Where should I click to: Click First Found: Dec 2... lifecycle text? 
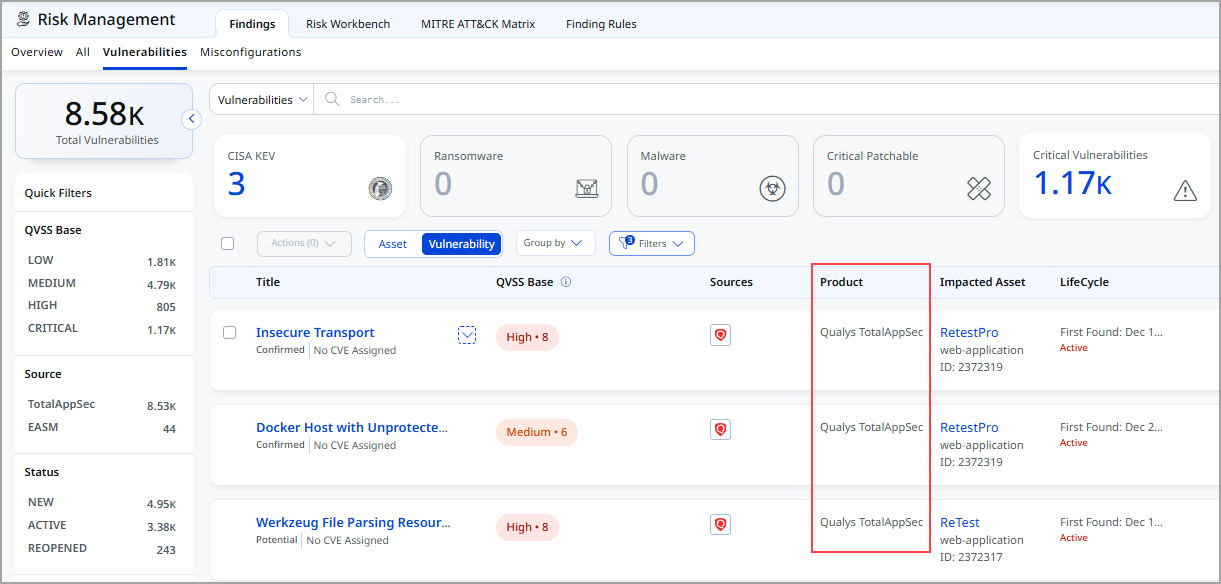(1111, 427)
